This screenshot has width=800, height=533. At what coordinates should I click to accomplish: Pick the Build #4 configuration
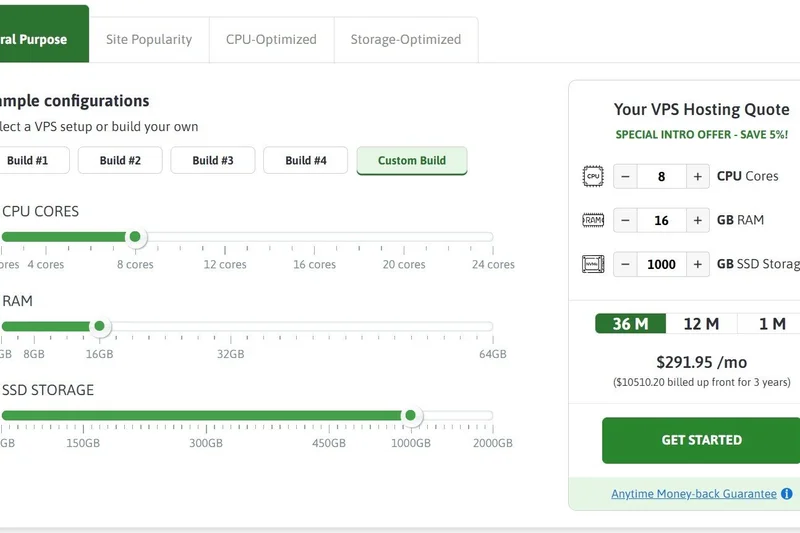pos(306,160)
